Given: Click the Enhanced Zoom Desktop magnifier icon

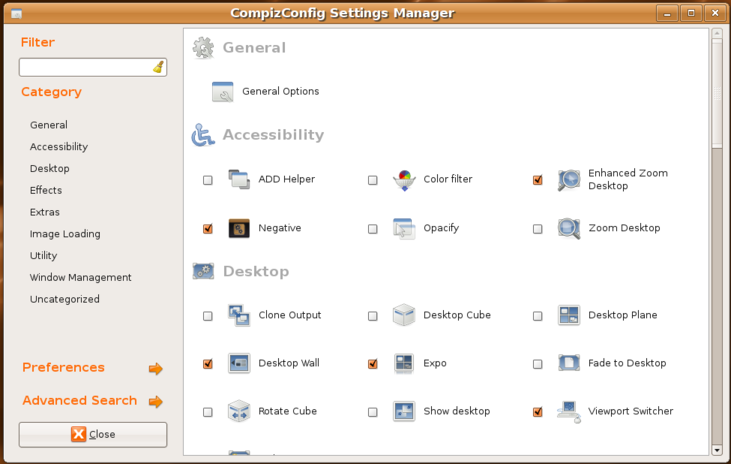Looking at the screenshot, I should coord(569,180).
